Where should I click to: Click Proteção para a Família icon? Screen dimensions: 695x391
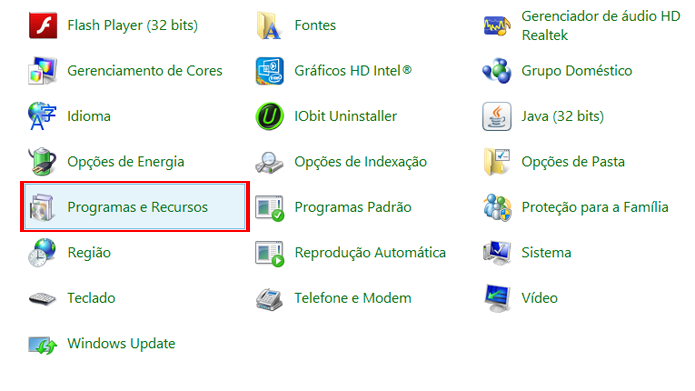coord(497,207)
